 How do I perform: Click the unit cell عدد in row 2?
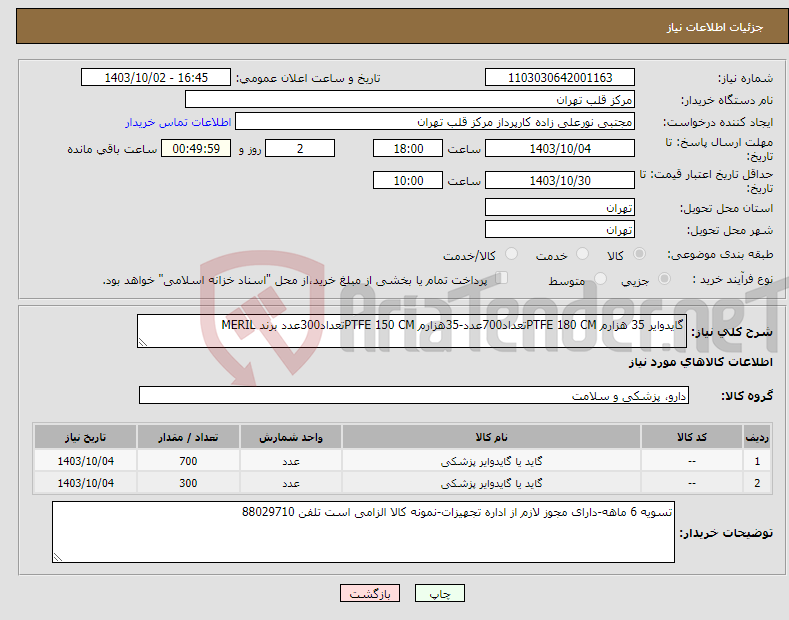[291, 483]
